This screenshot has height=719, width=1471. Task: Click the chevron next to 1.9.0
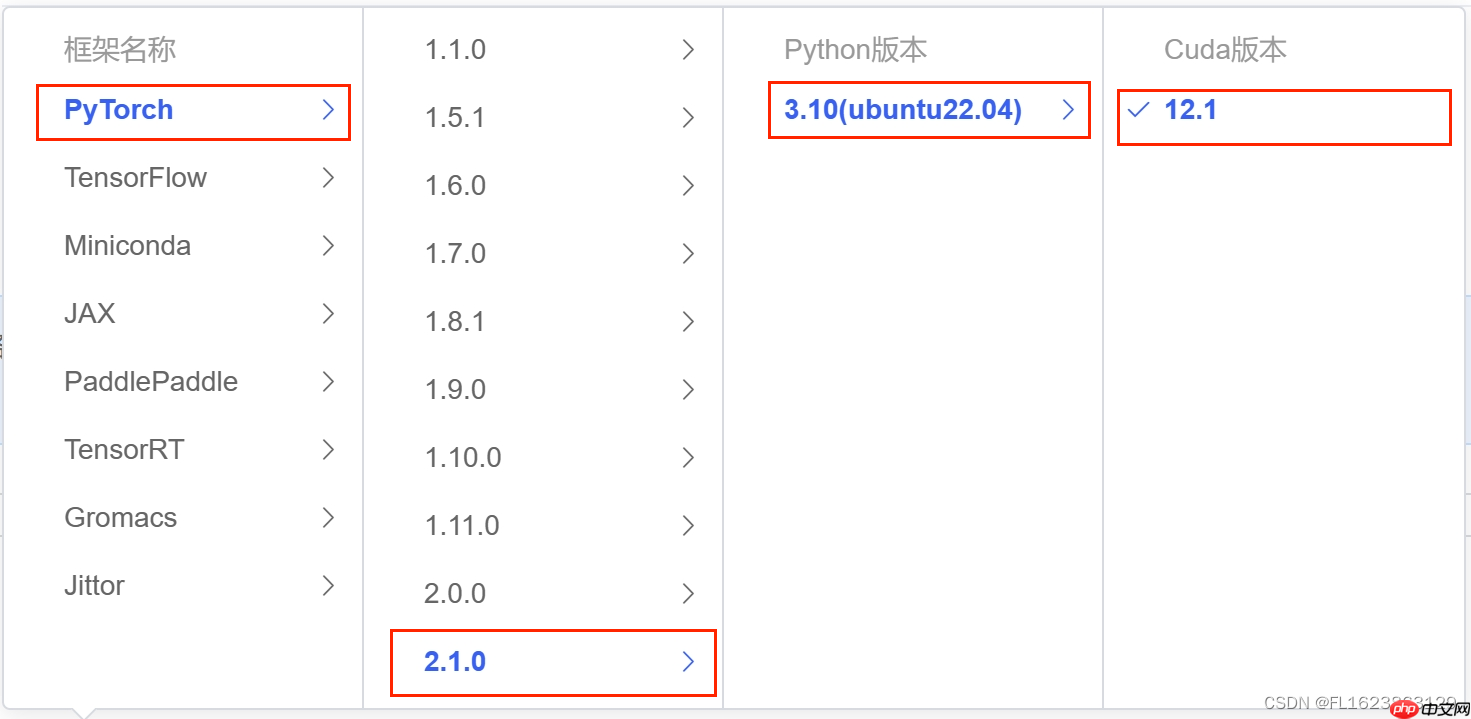[x=688, y=390]
